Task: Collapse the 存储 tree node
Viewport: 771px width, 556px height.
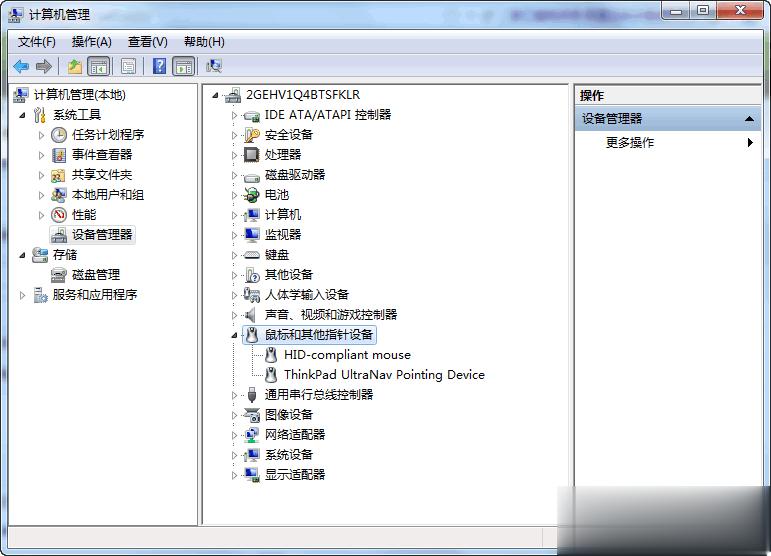Action: point(22,255)
